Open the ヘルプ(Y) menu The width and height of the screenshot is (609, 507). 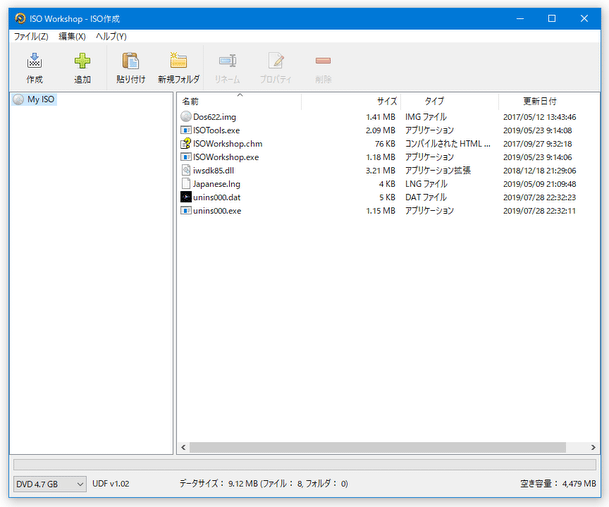[x=111, y=36]
